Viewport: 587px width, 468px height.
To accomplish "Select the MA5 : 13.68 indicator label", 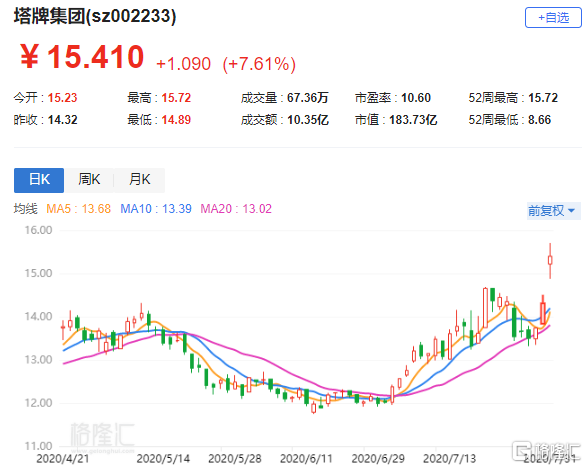I will tap(78, 209).
